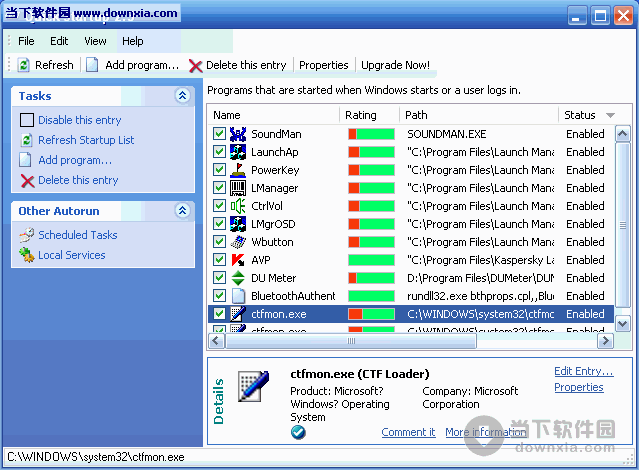
Task: Open the View menu
Action: pyautogui.click(x=95, y=41)
